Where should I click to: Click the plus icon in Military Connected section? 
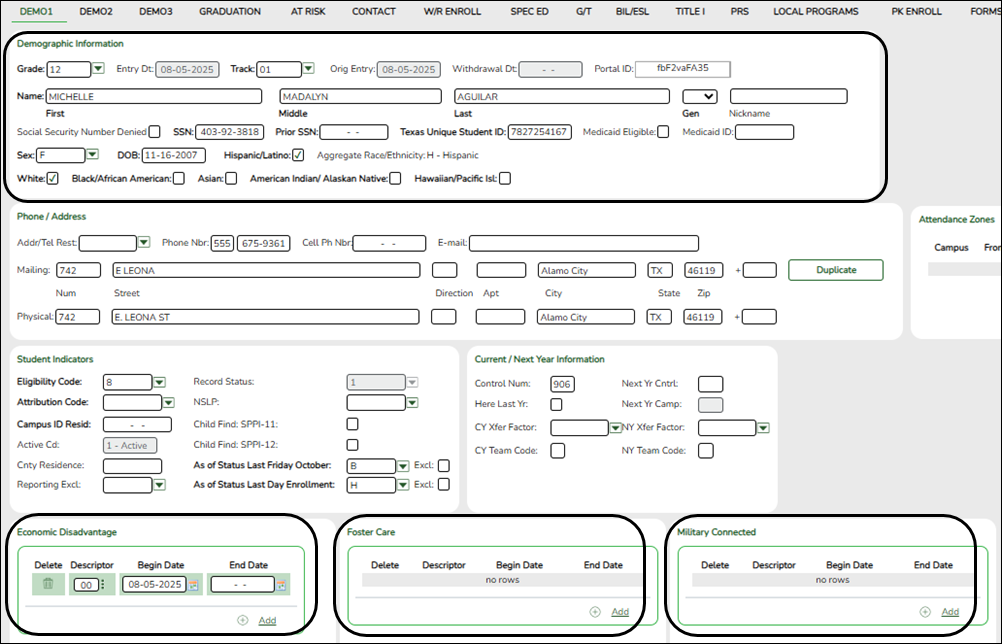point(925,611)
